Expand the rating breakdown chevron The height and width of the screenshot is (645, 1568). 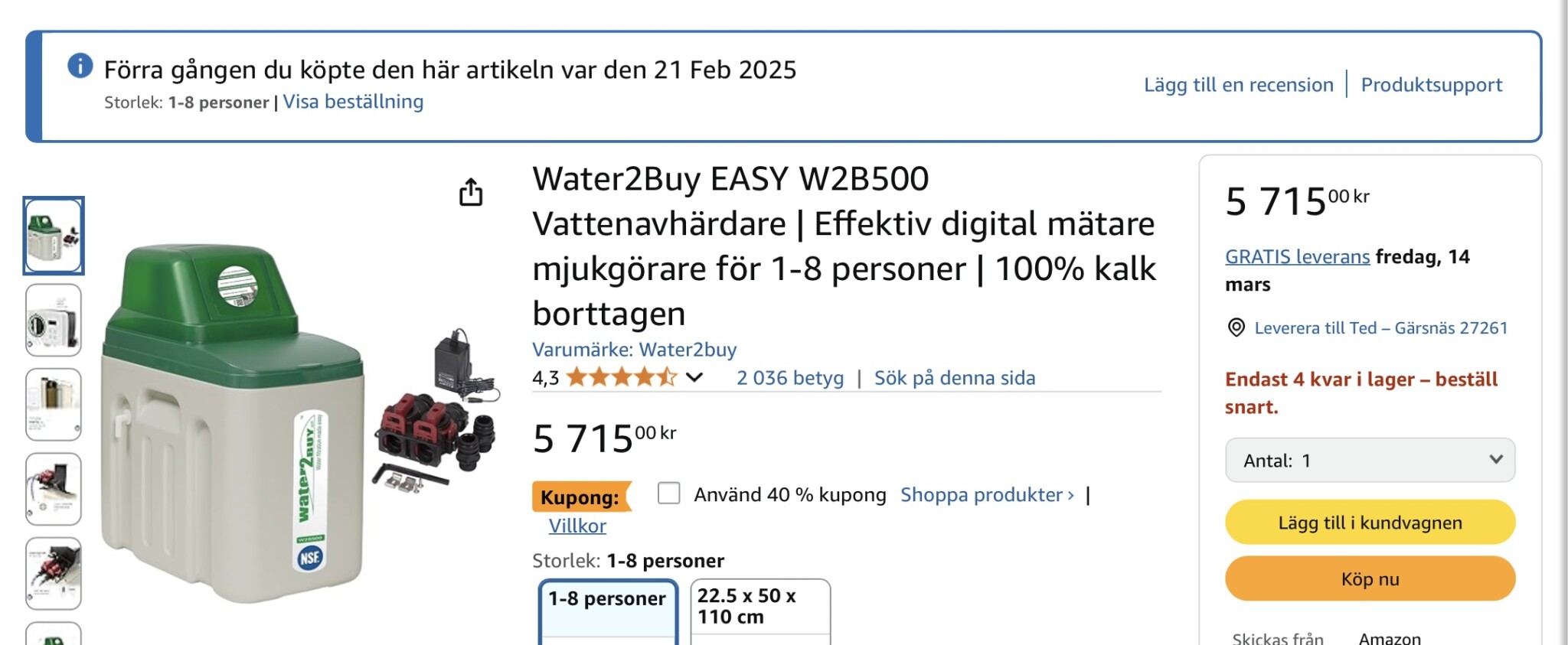click(x=694, y=377)
